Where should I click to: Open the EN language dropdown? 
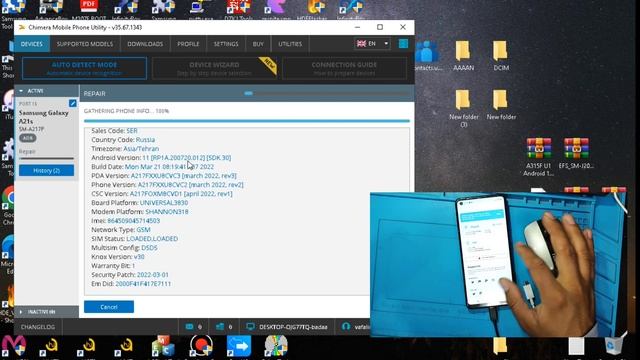click(373, 44)
